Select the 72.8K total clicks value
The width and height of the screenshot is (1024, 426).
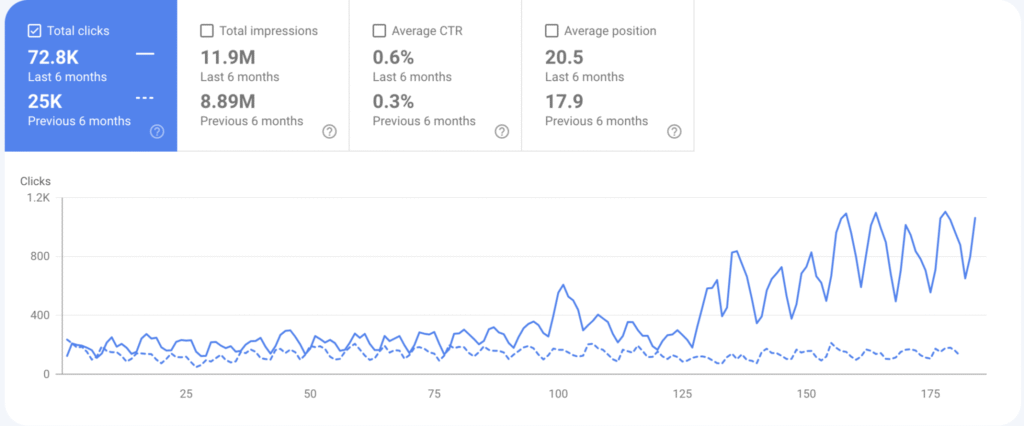[x=53, y=57]
